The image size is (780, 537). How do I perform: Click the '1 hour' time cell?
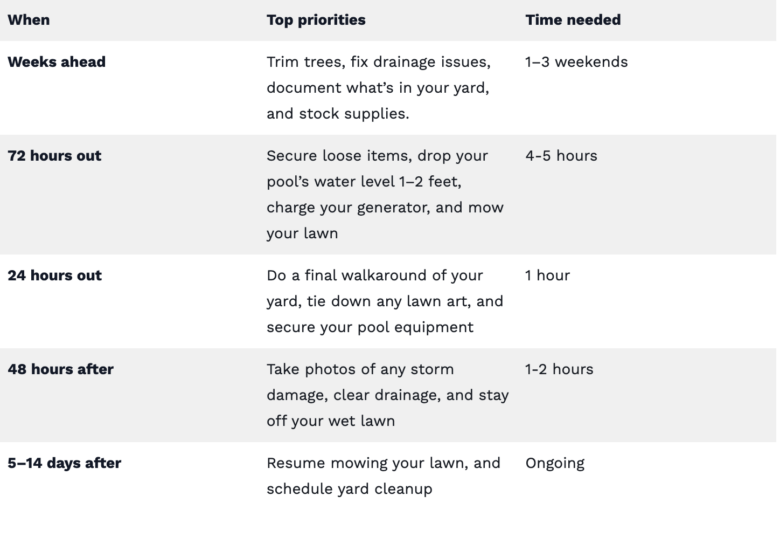tap(547, 275)
